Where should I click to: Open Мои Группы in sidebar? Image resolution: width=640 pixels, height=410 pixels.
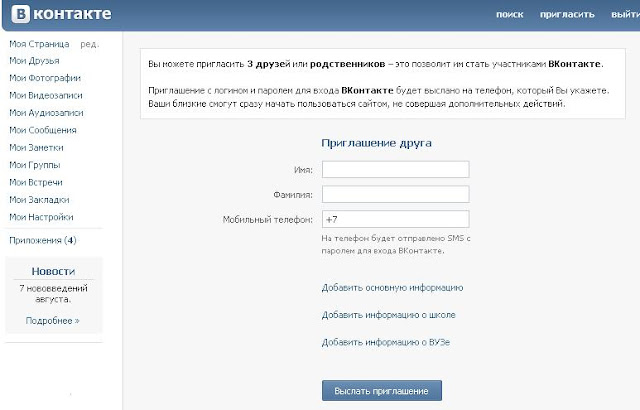35,165
